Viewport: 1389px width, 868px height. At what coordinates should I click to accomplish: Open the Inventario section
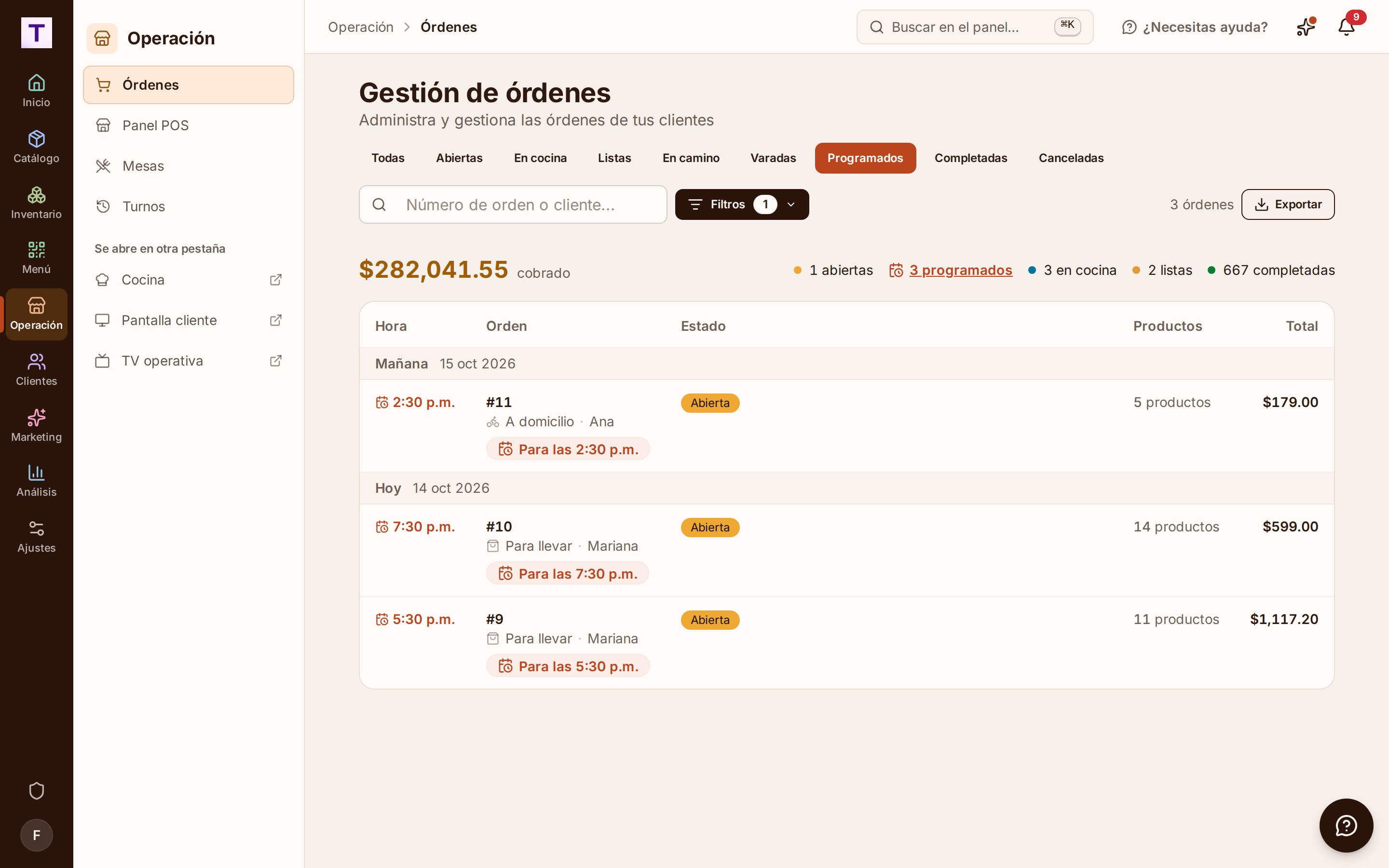click(x=36, y=202)
